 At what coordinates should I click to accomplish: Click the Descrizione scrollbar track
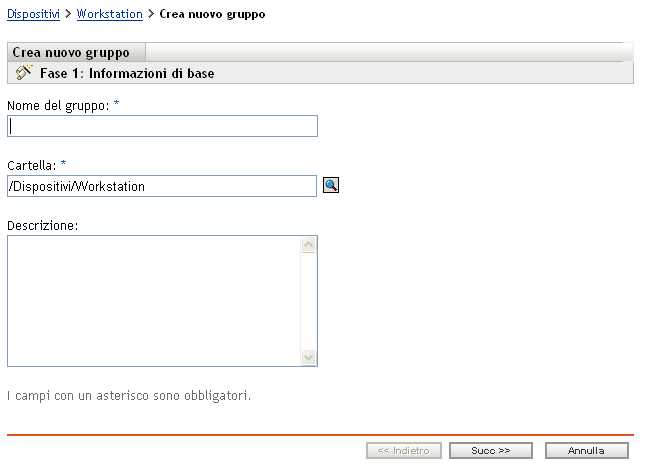309,300
